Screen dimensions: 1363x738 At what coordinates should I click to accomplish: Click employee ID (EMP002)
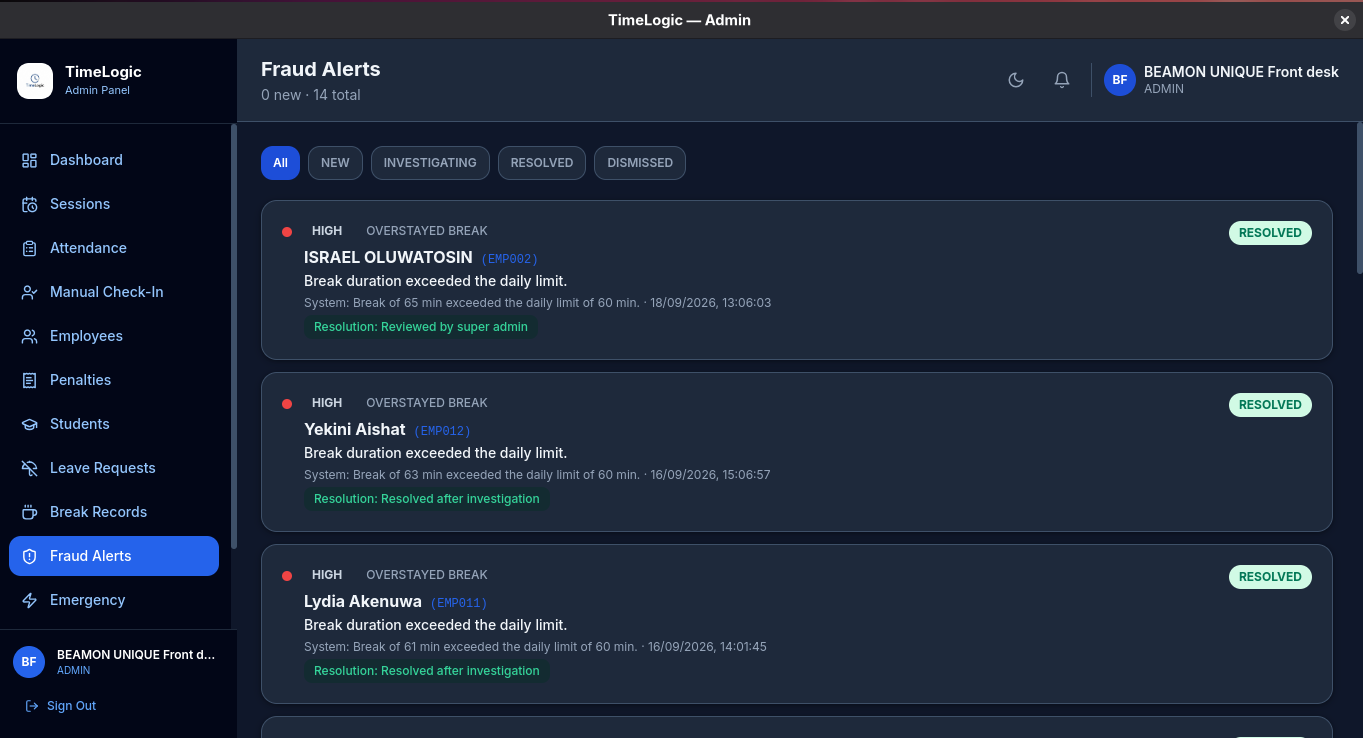pos(509,259)
